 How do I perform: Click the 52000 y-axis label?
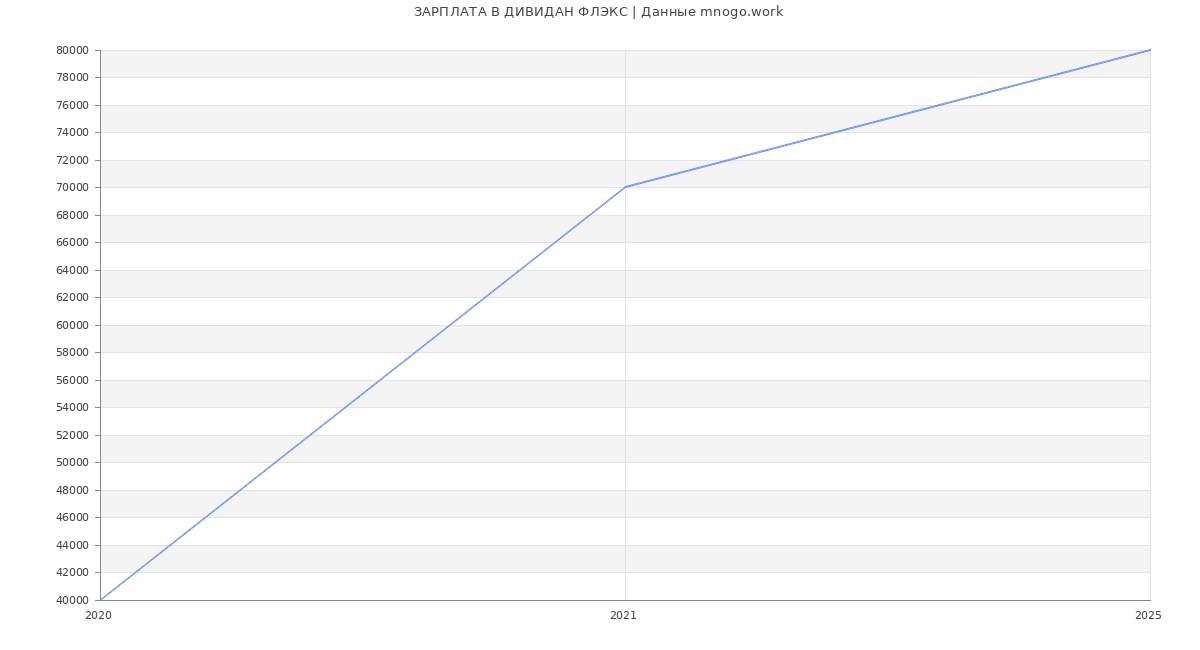point(72,435)
